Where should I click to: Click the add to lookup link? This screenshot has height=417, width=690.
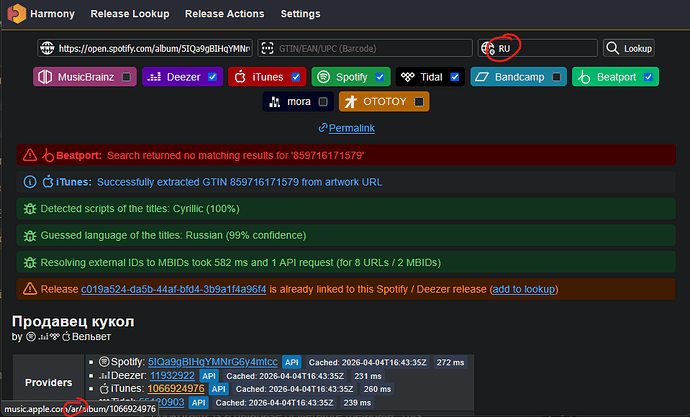pyautogui.click(x=524, y=289)
